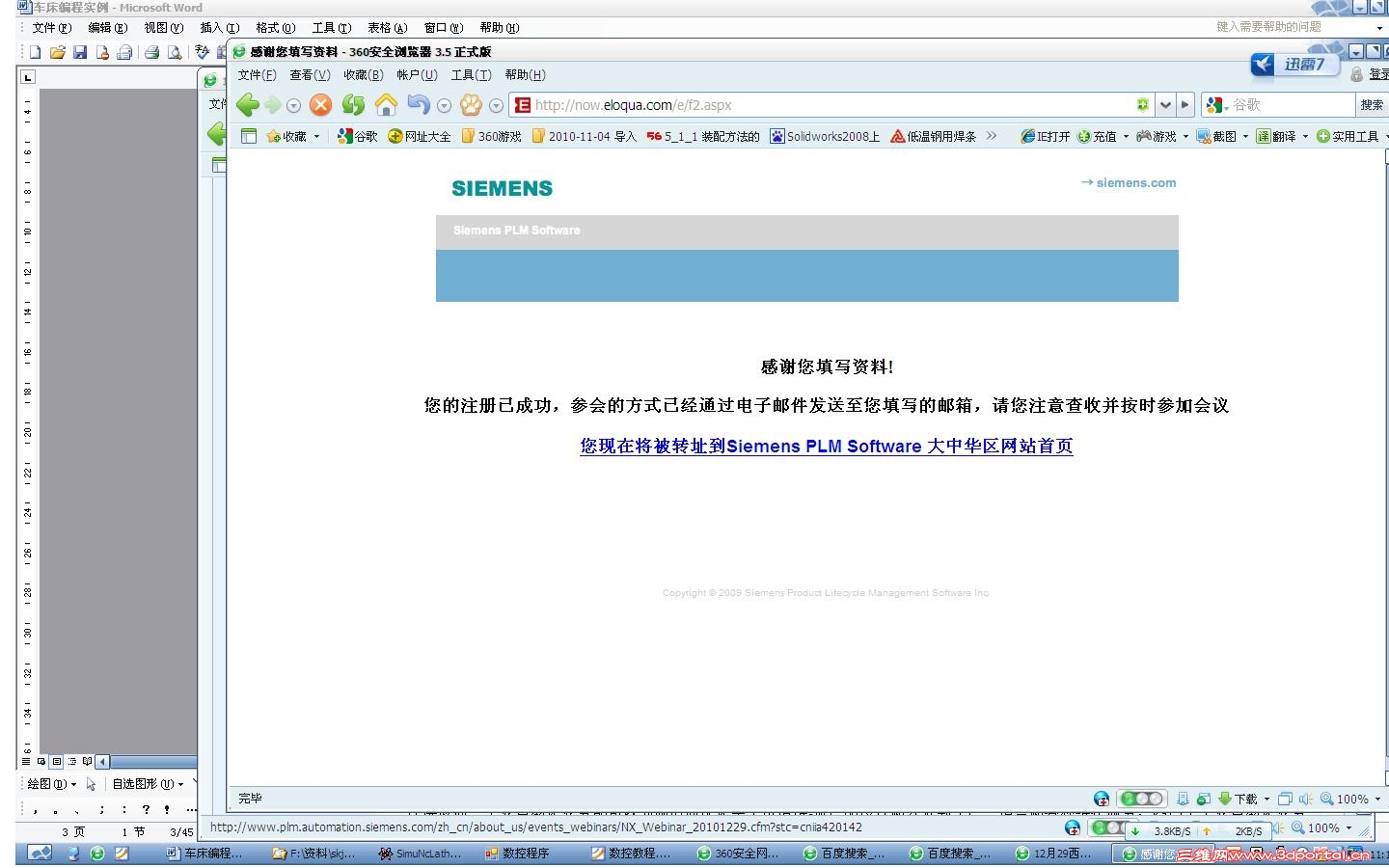Open the Word 视图(V) menu
Image resolution: width=1389 pixels, height=868 pixels.
coord(163,28)
